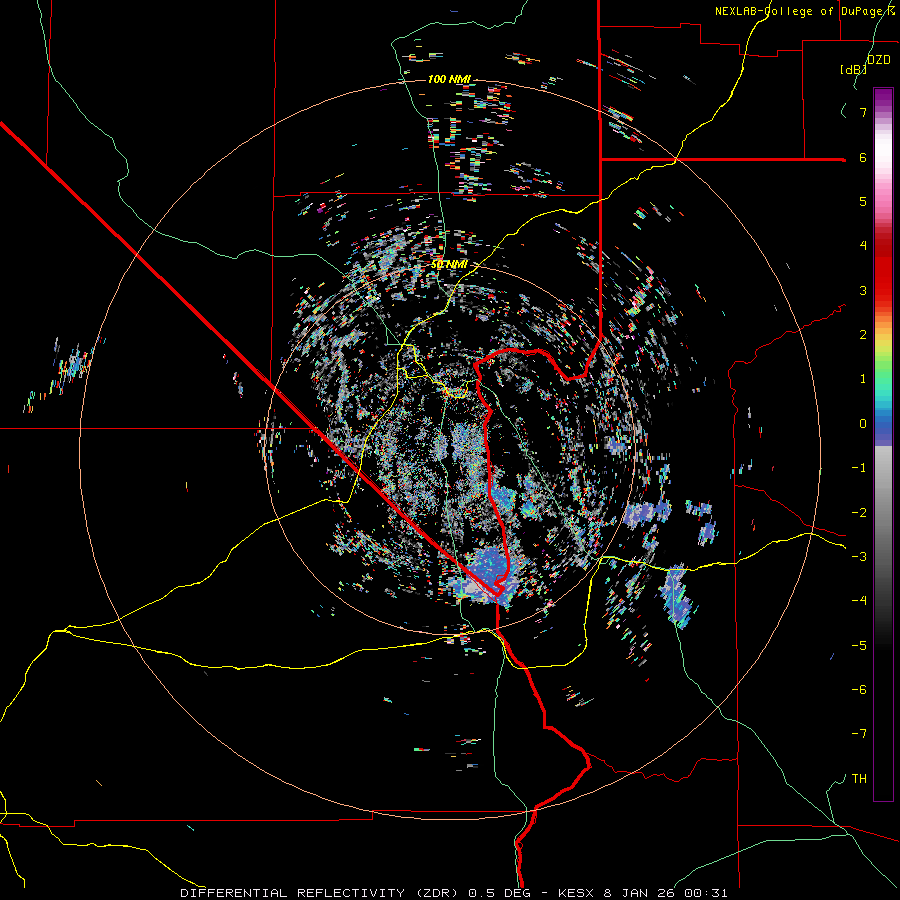Click the purple top of the color bar

(883, 98)
